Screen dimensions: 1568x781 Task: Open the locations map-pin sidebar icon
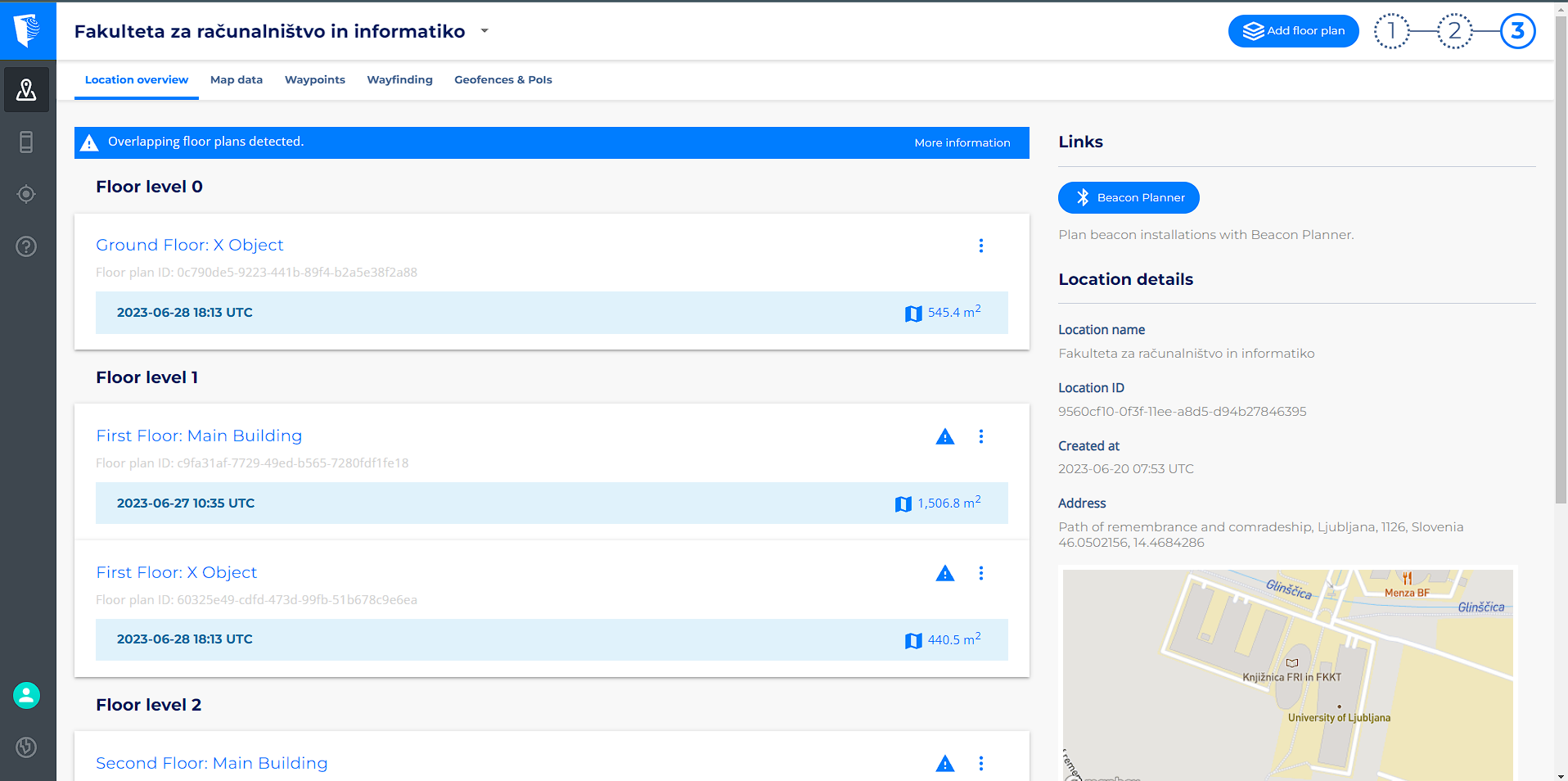pyautogui.click(x=26, y=89)
